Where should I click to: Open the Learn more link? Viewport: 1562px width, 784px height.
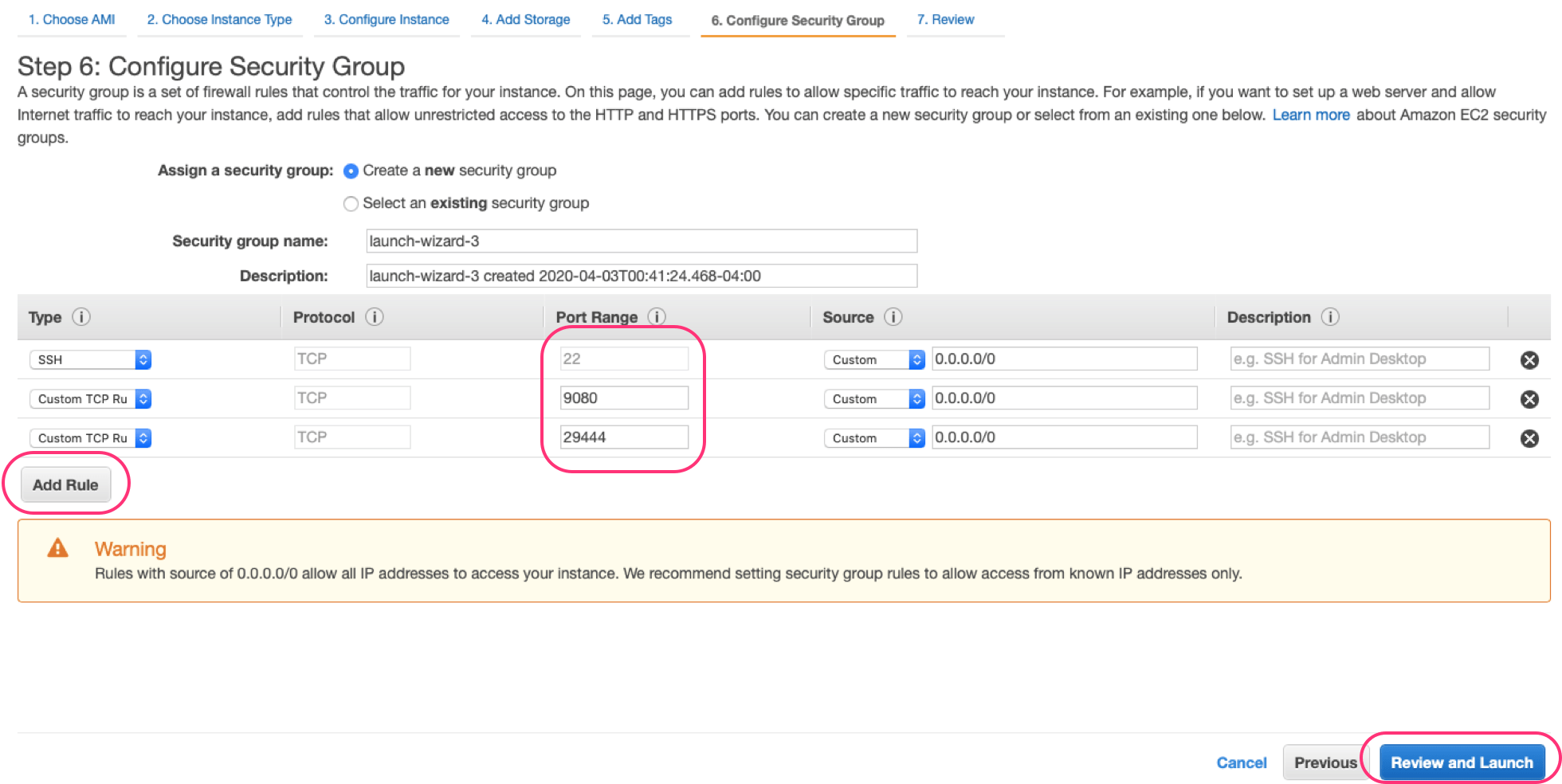tap(1310, 115)
